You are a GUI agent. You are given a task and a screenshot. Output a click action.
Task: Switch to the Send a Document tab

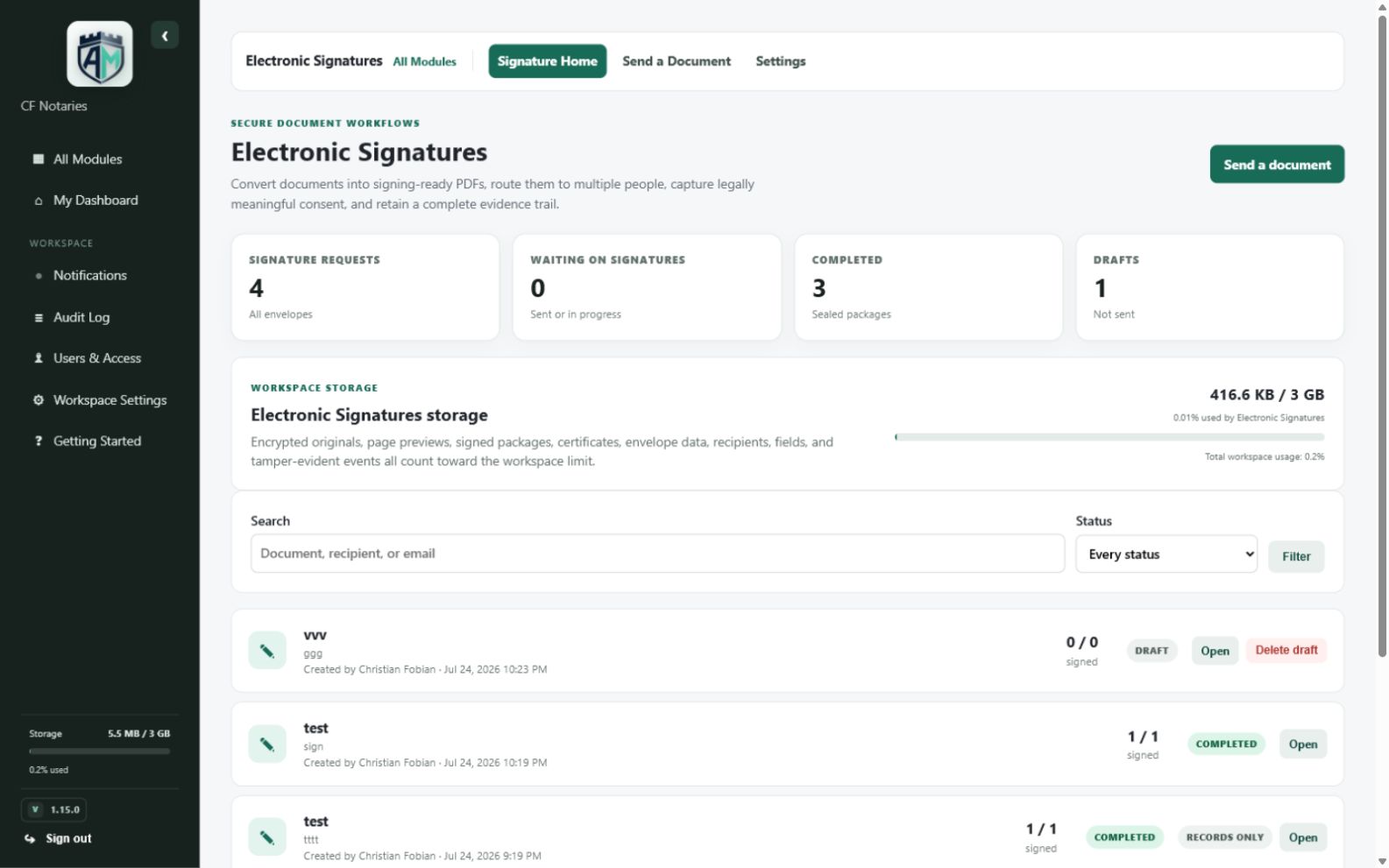tap(677, 61)
